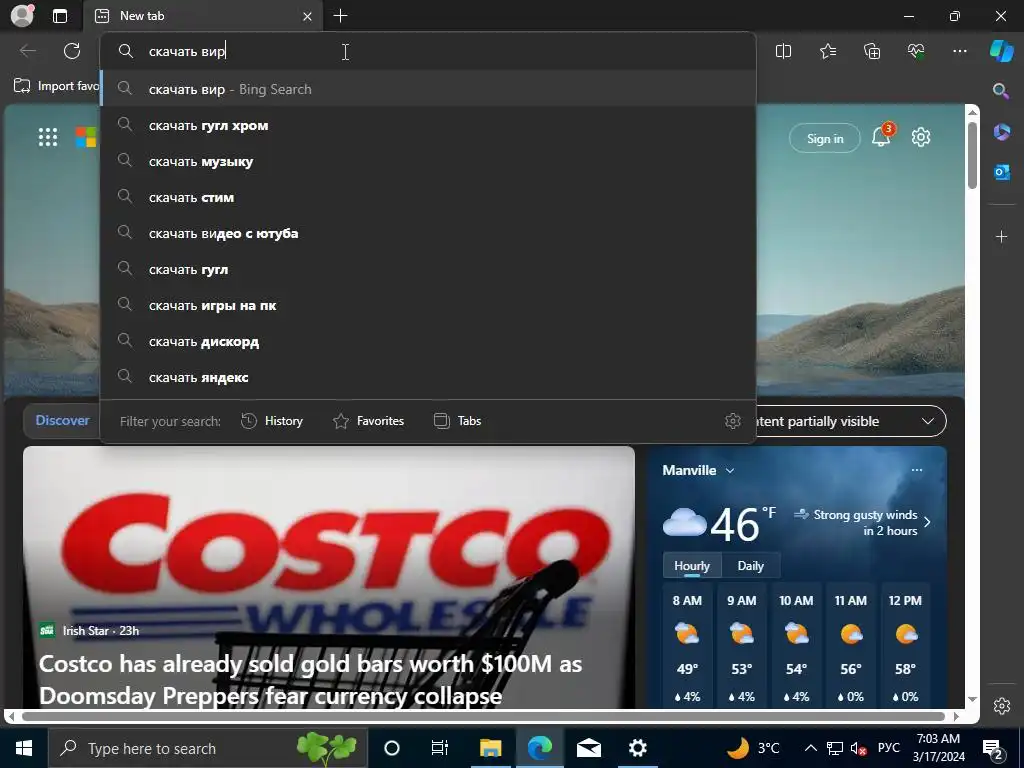Open weather card more options ellipsis
Viewport: 1024px width, 768px height.
pos(917,470)
